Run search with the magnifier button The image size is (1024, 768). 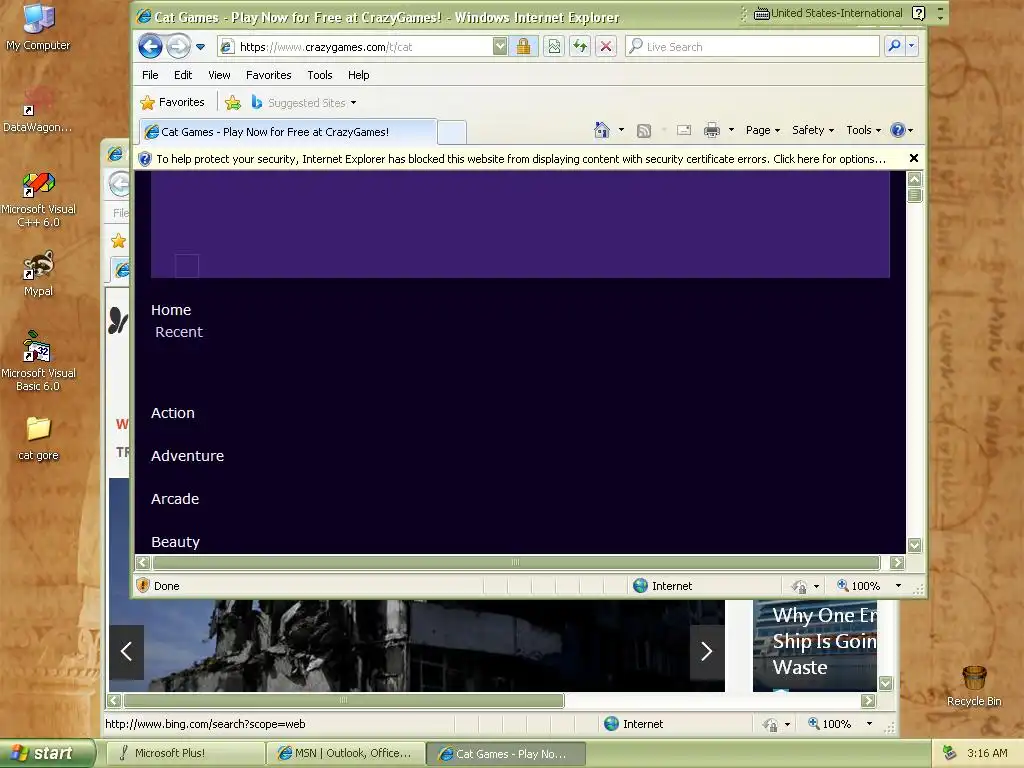pyautogui.click(x=895, y=46)
